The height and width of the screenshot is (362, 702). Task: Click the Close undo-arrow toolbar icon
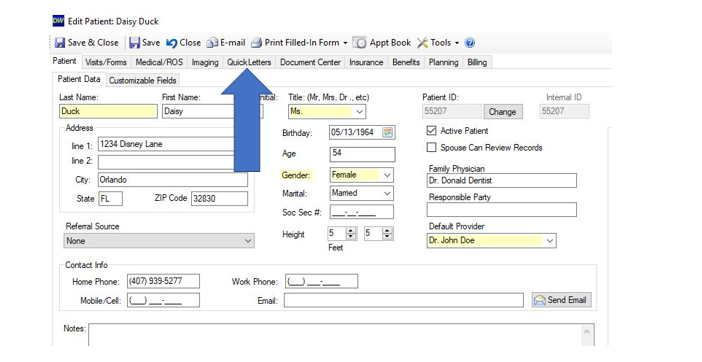click(171, 43)
